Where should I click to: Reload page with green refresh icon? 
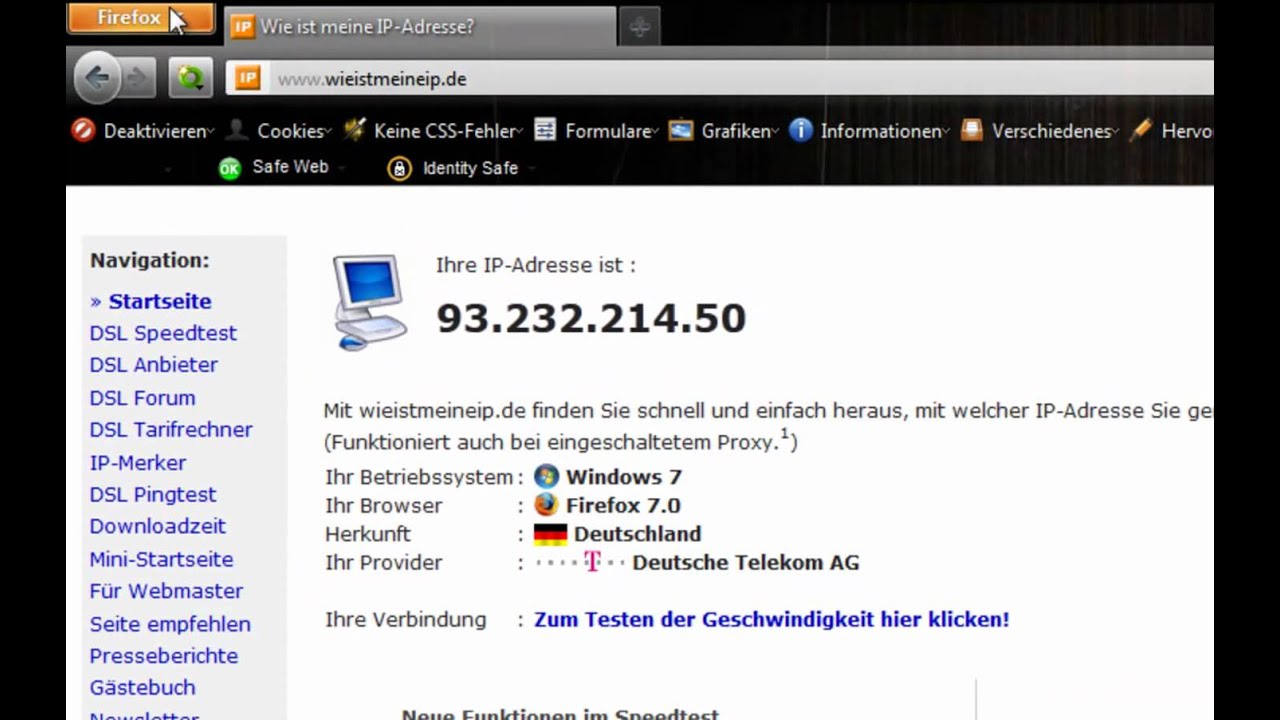pos(190,78)
